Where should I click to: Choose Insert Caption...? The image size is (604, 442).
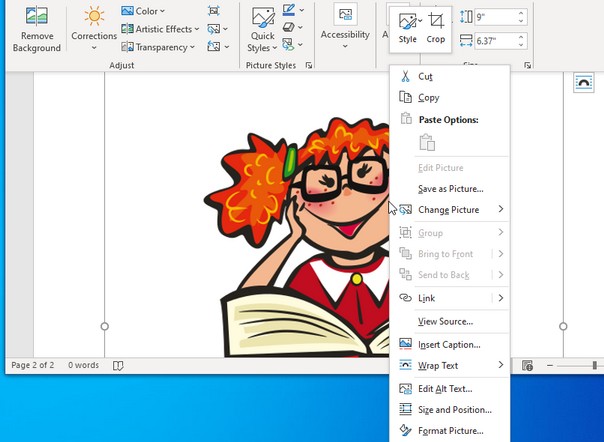click(450, 345)
